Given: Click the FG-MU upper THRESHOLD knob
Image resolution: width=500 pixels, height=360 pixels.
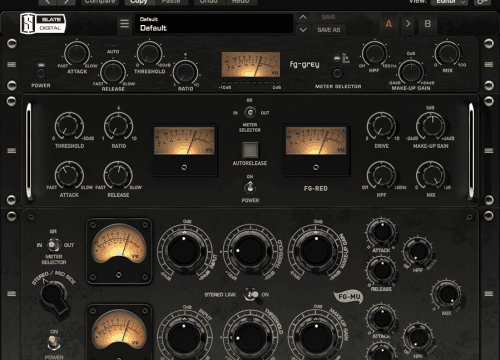Looking at the screenshot, I should point(250,251).
